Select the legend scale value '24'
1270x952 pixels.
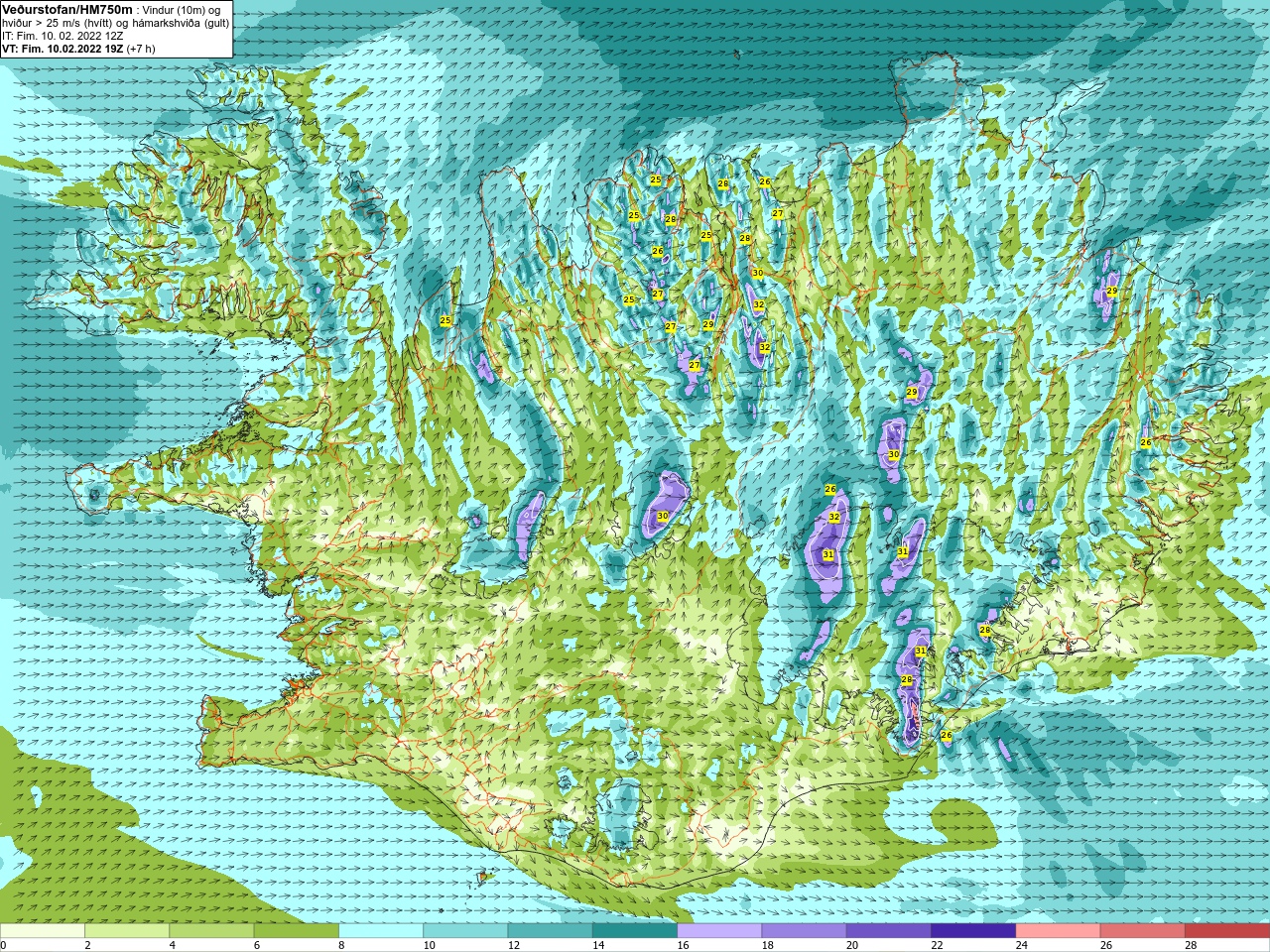pyautogui.click(x=1021, y=946)
